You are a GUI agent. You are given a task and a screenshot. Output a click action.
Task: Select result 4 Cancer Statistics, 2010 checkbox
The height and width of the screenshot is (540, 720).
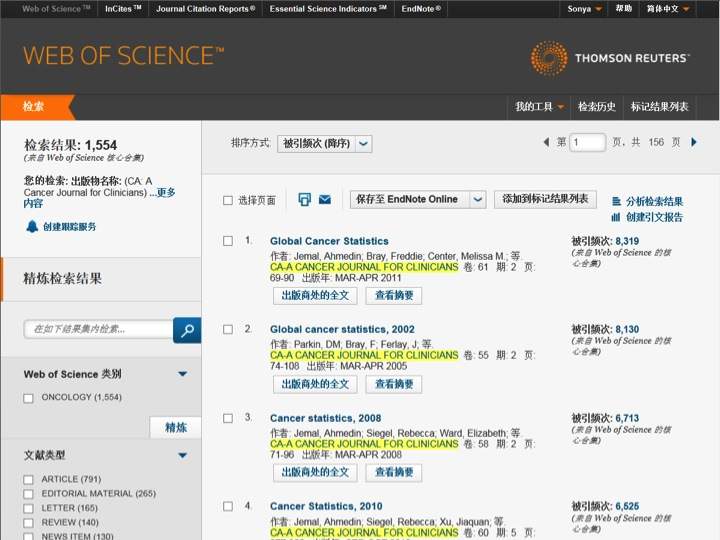point(228,506)
